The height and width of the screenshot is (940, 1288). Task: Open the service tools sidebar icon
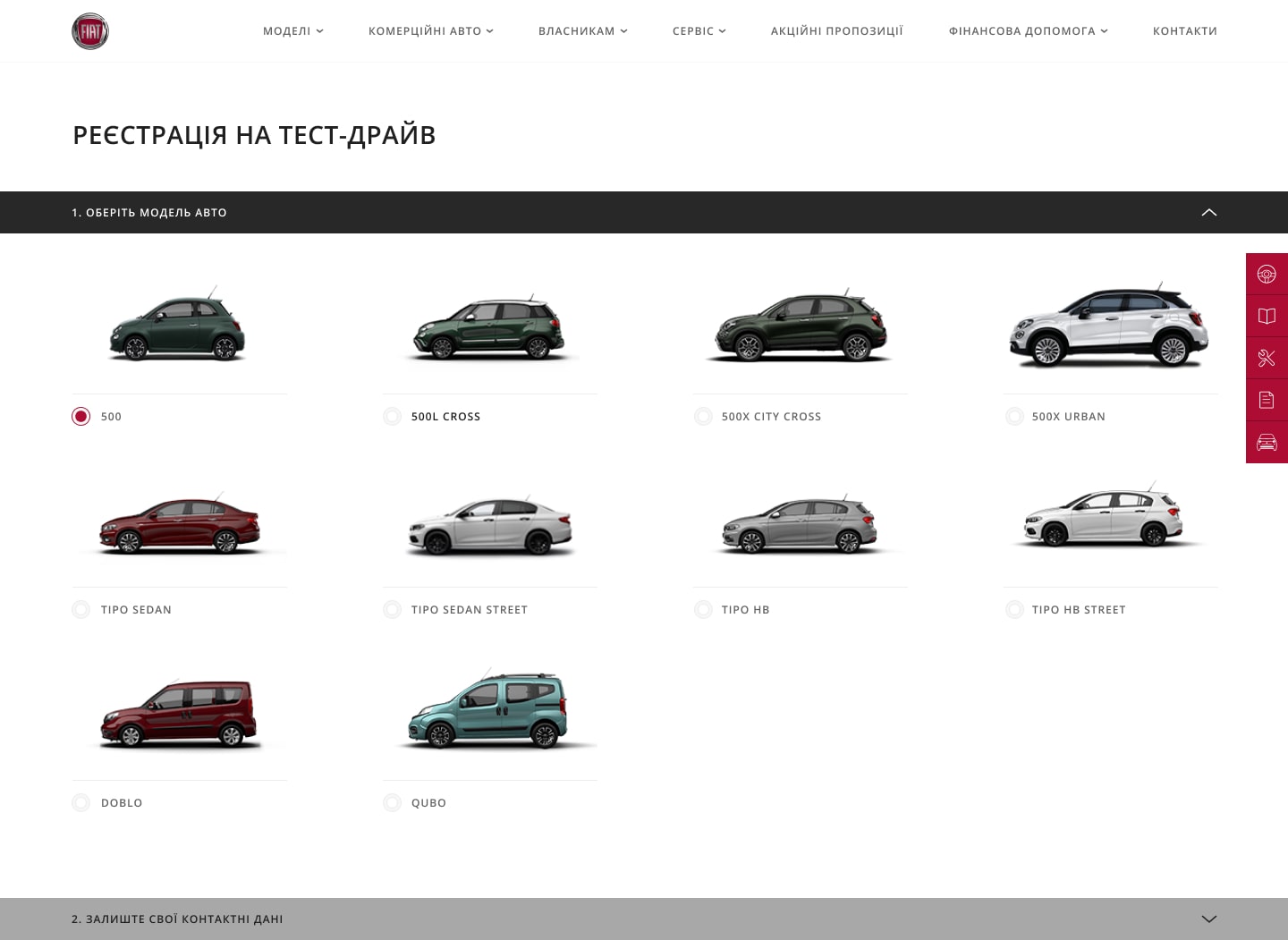(x=1267, y=358)
